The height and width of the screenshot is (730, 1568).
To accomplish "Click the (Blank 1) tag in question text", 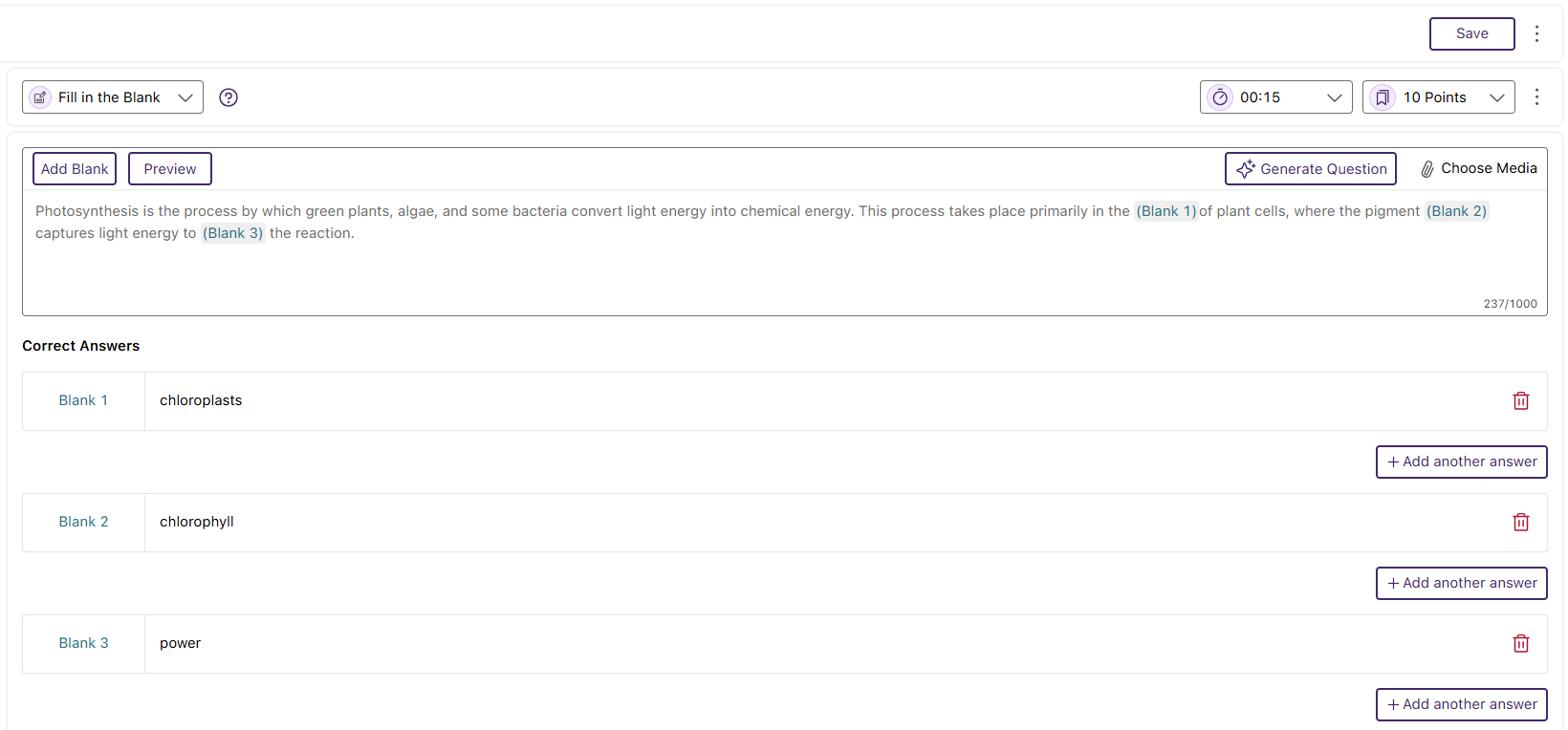I will click(x=1166, y=211).
